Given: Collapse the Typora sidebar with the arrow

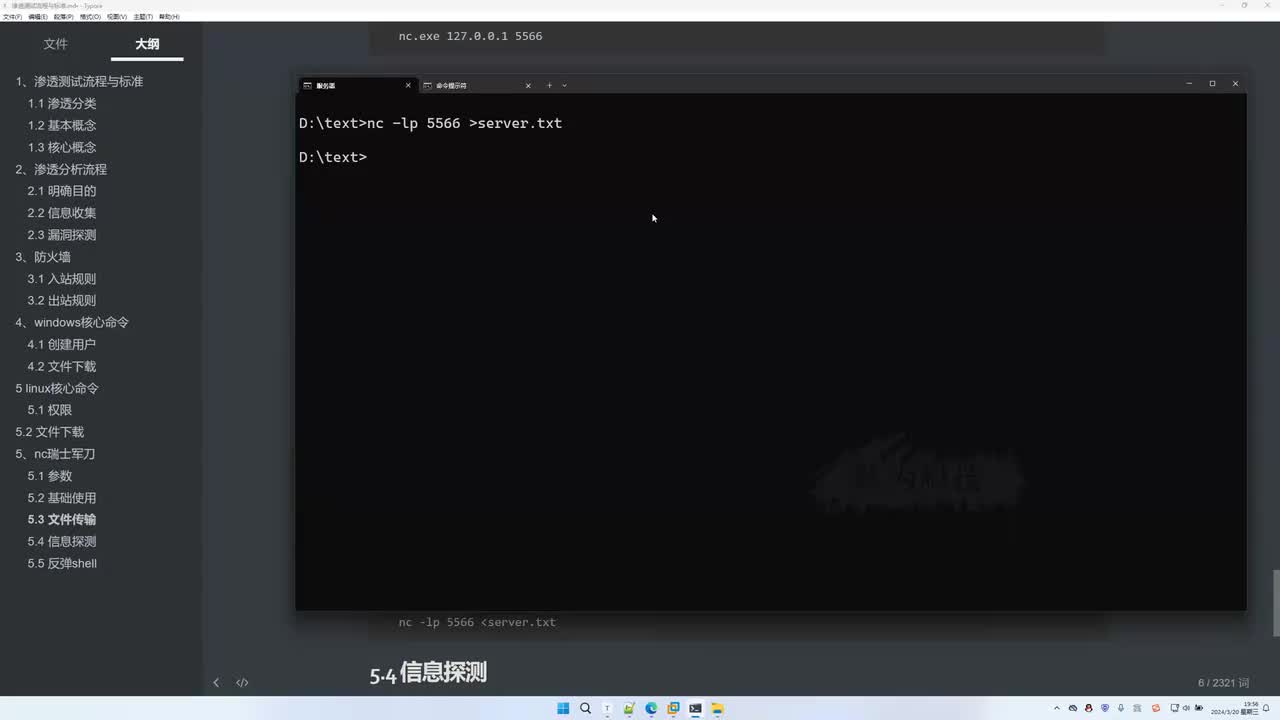Looking at the screenshot, I should 216,683.
